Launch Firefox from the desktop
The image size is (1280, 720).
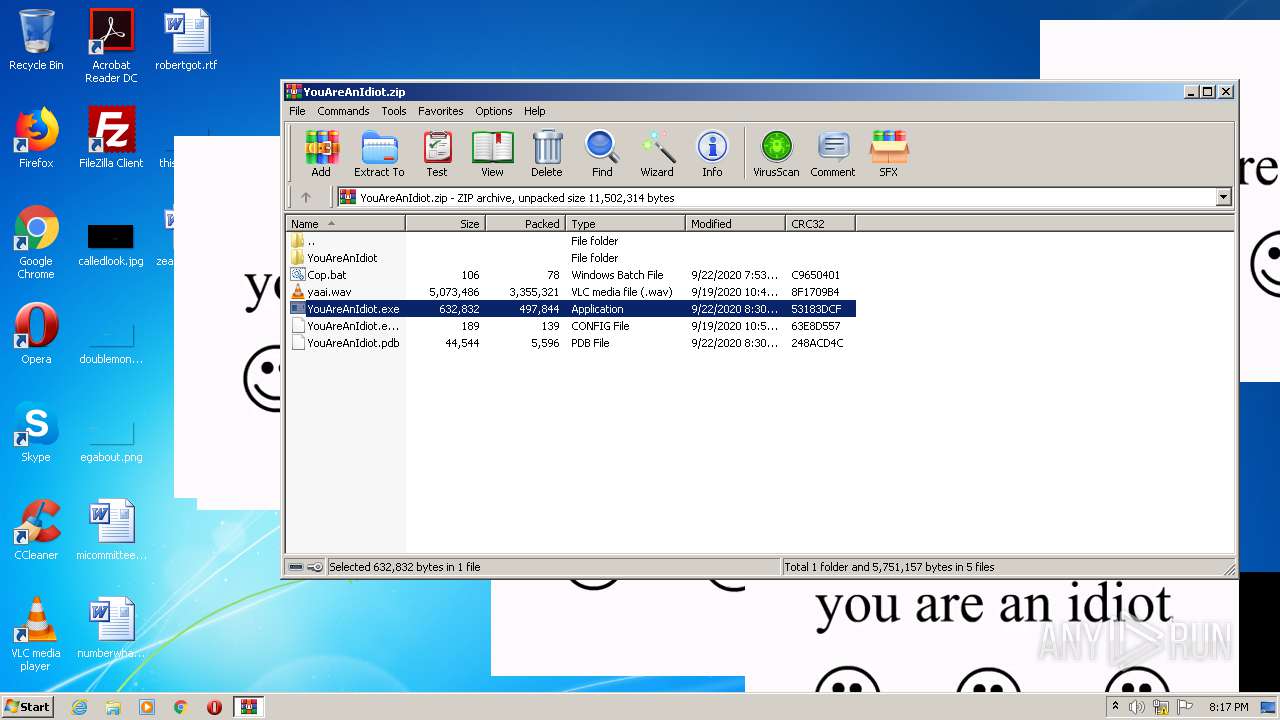pos(36,138)
